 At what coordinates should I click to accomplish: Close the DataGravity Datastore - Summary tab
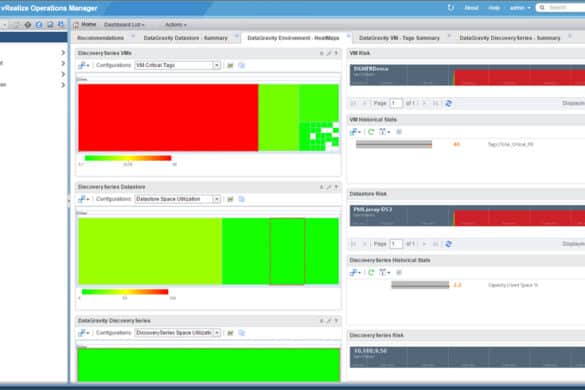click(x=237, y=36)
